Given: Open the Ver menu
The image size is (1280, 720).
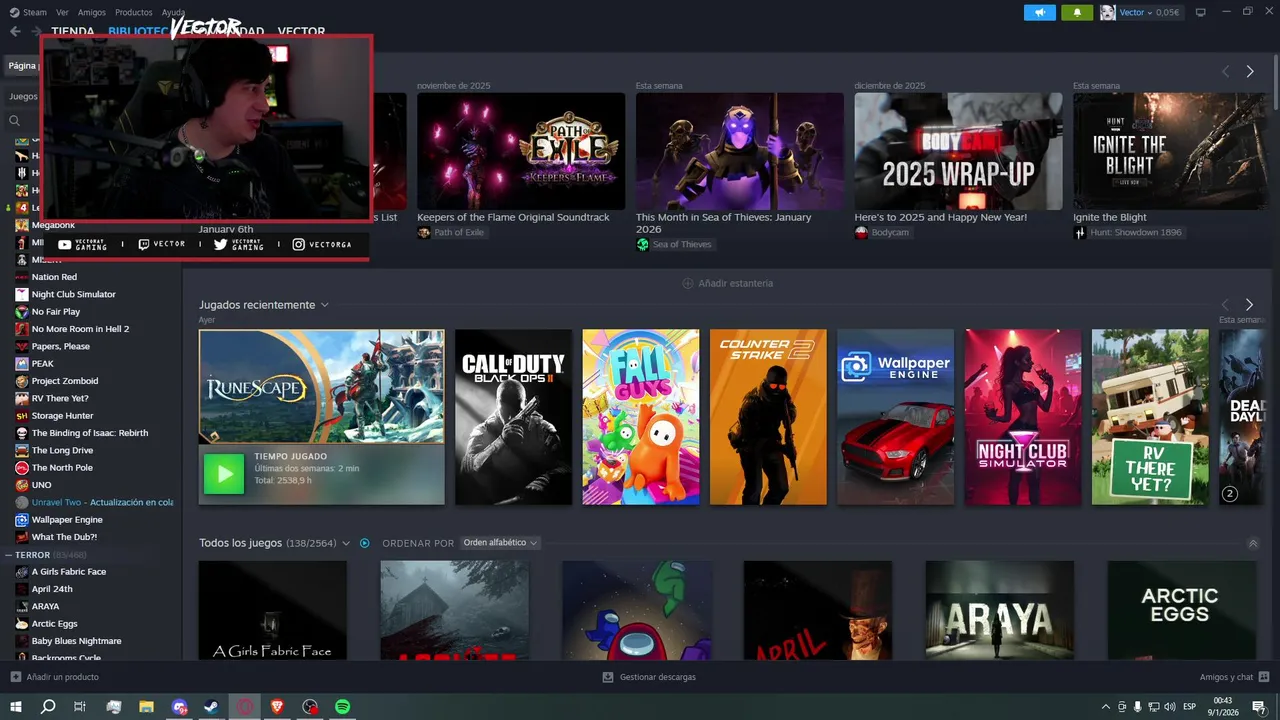Looking at the screenshot, I should pos(63,12).
